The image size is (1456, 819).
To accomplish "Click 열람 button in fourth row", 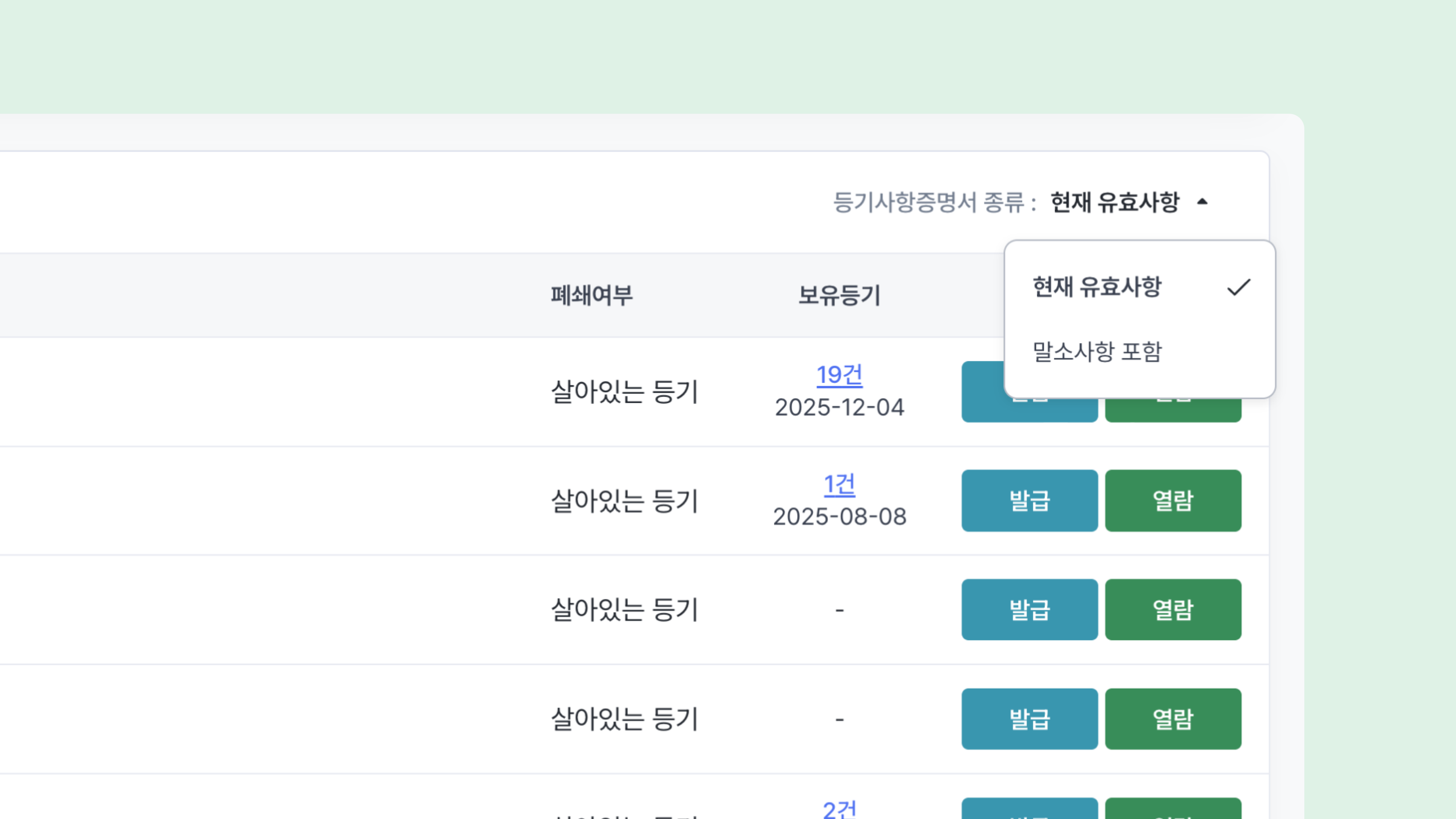I will tap(1173, 719).
